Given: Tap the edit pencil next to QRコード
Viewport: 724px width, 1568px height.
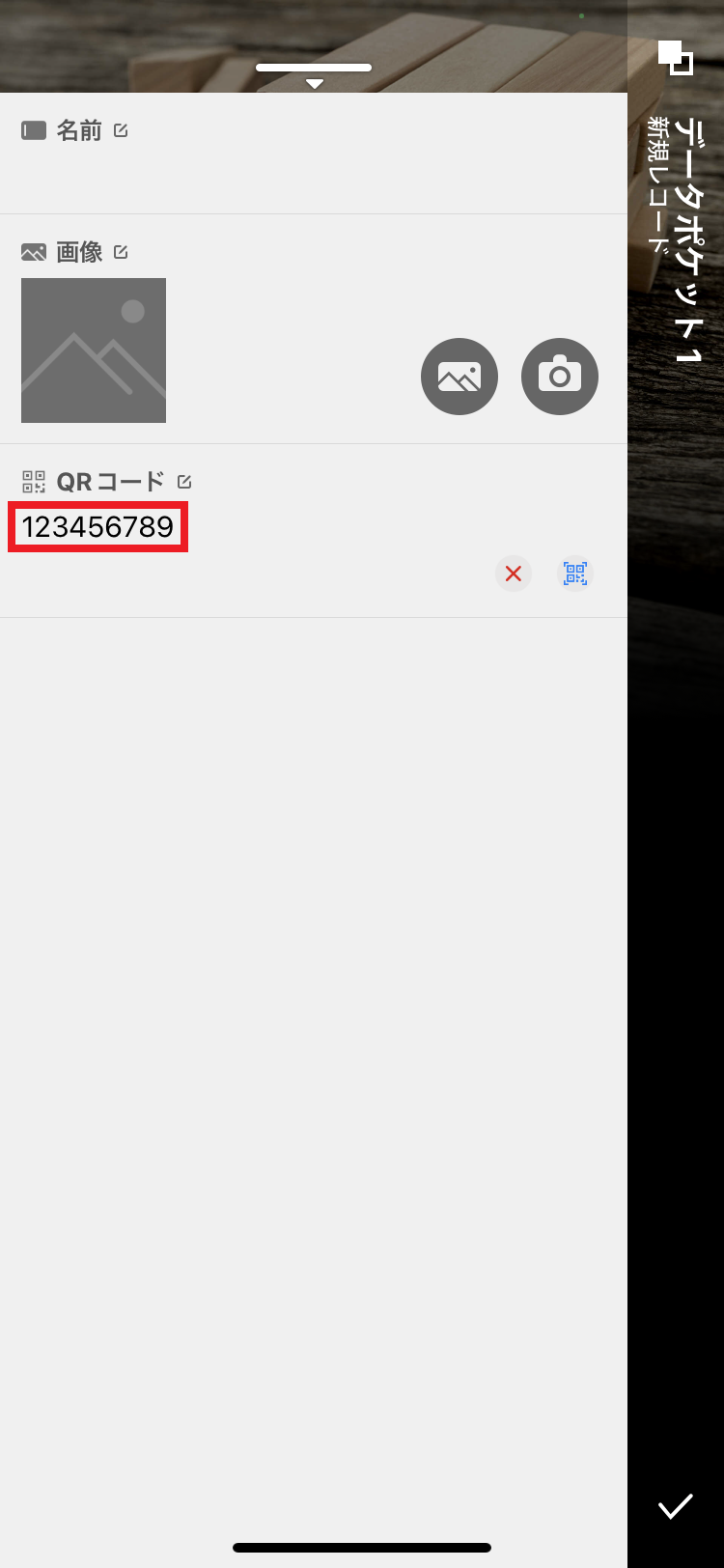Looking at the screenshot, I should [184, 481].
